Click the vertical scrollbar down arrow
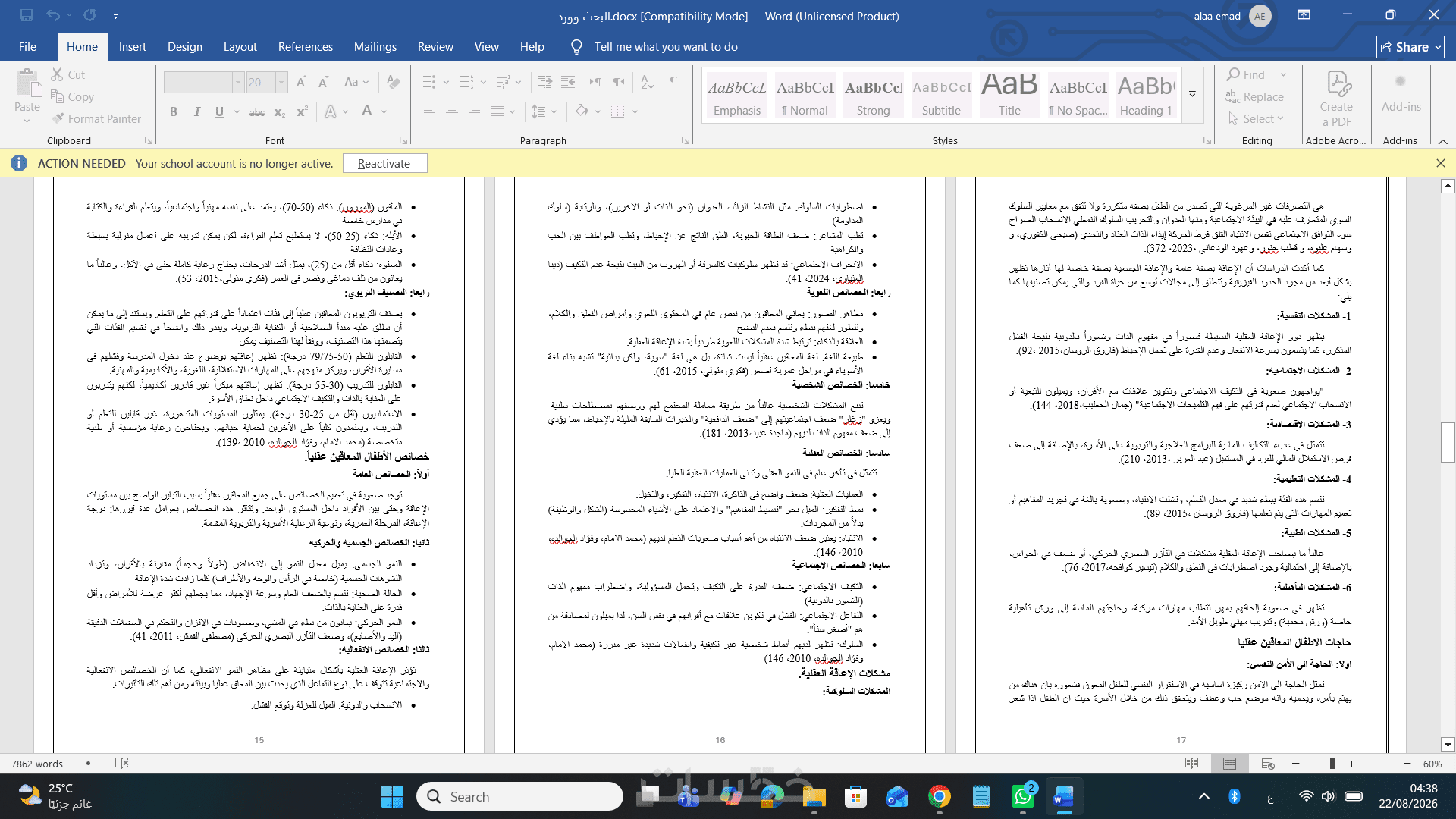The width and height of the screenshot is (1456, 819). point(1448,745)
